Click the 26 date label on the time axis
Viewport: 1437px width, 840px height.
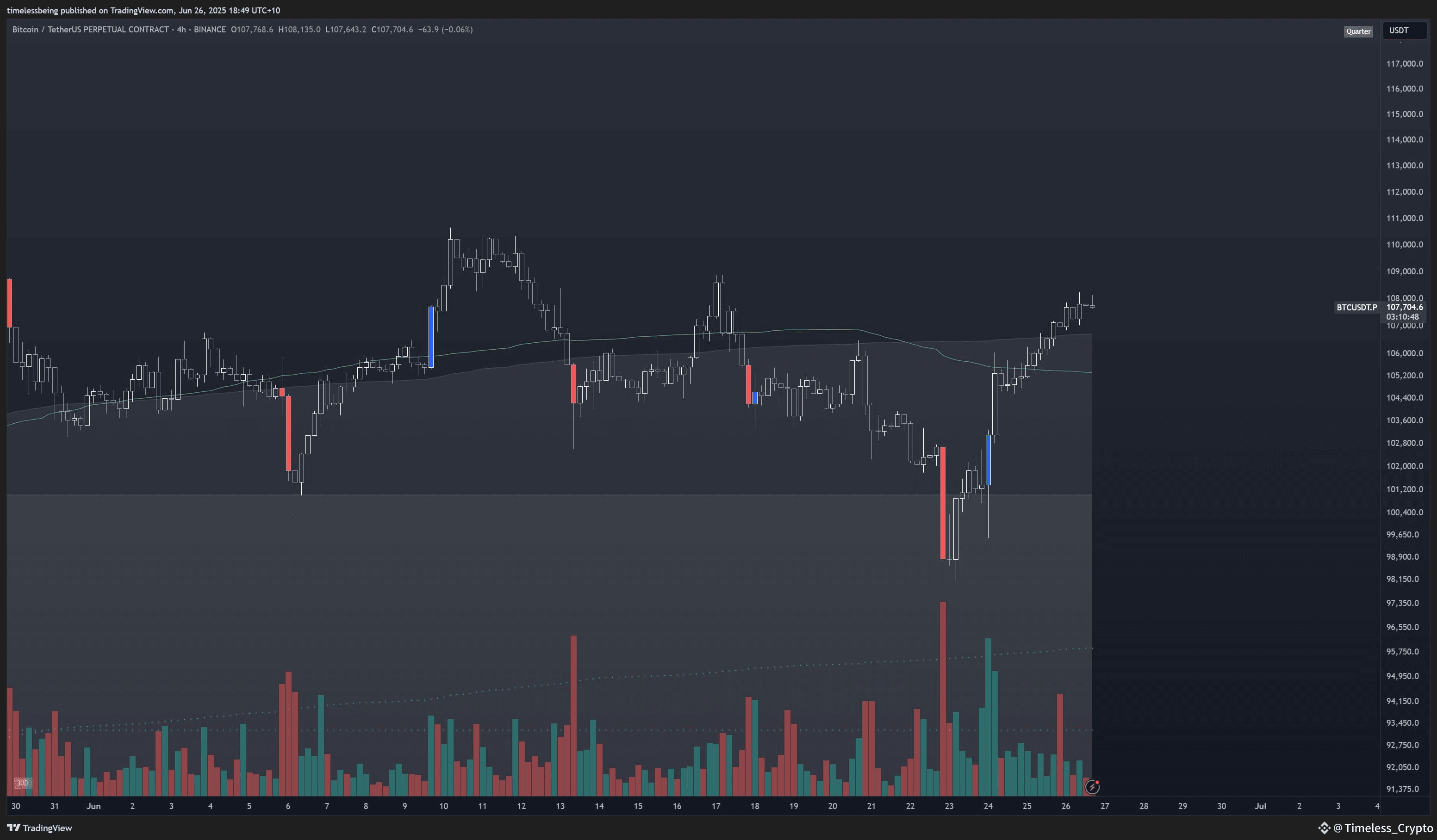tap(1066, 806)
